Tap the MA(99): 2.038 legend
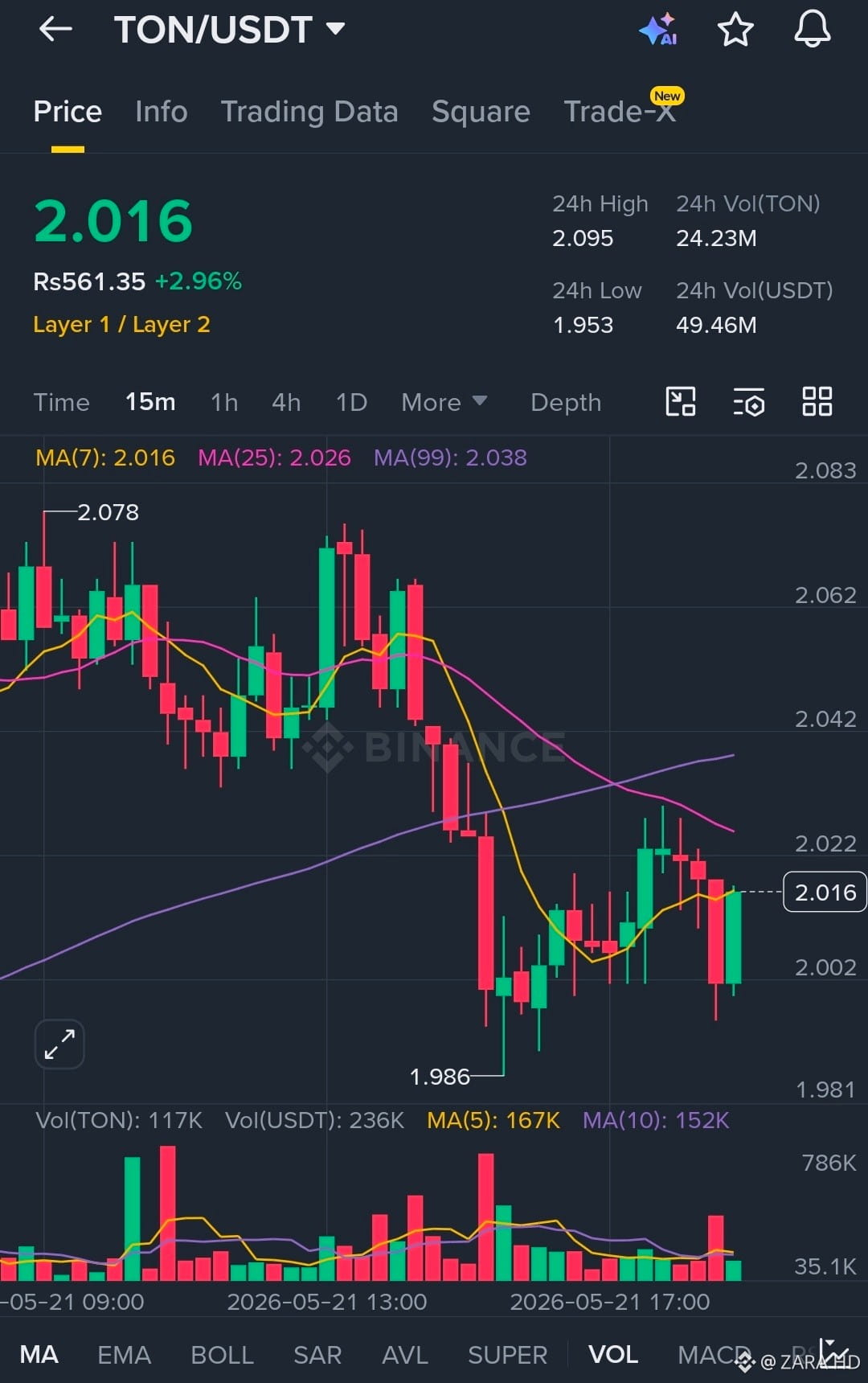868x1383 pixels. click(450, 458)
